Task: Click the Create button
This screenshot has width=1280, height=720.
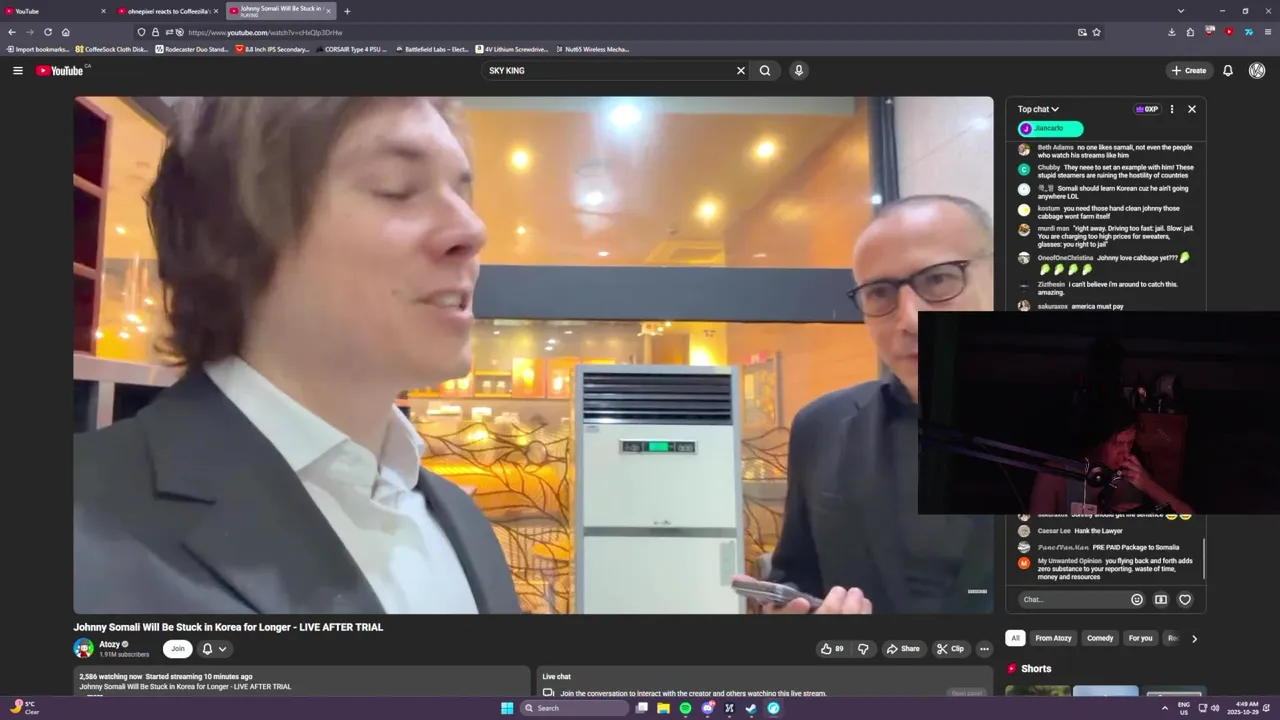Action: (1189, 70)
